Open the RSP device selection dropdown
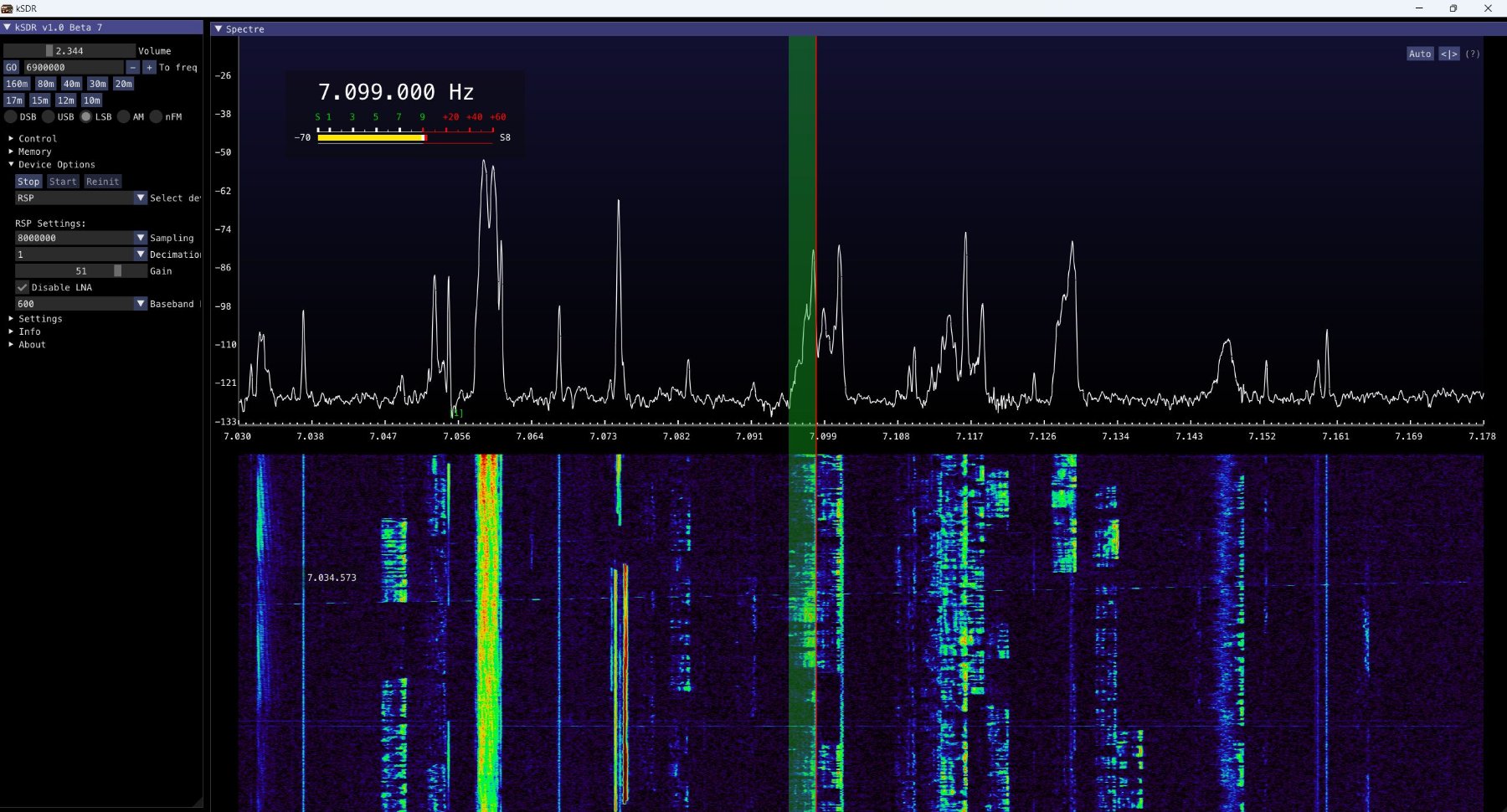This screenshot has height=812, width=1507. pyautogui.click(x=140, y=198)
